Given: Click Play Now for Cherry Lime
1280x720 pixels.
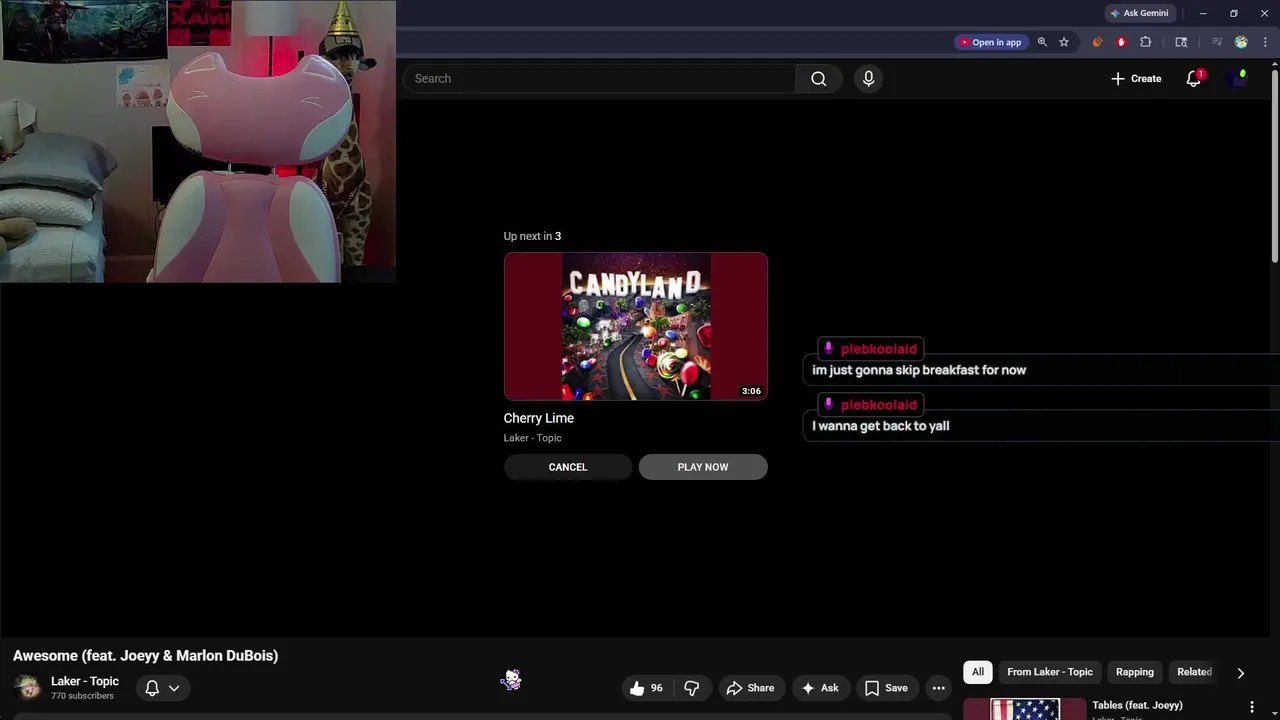Looking at the screenshot, I should [x=703, y=467].
